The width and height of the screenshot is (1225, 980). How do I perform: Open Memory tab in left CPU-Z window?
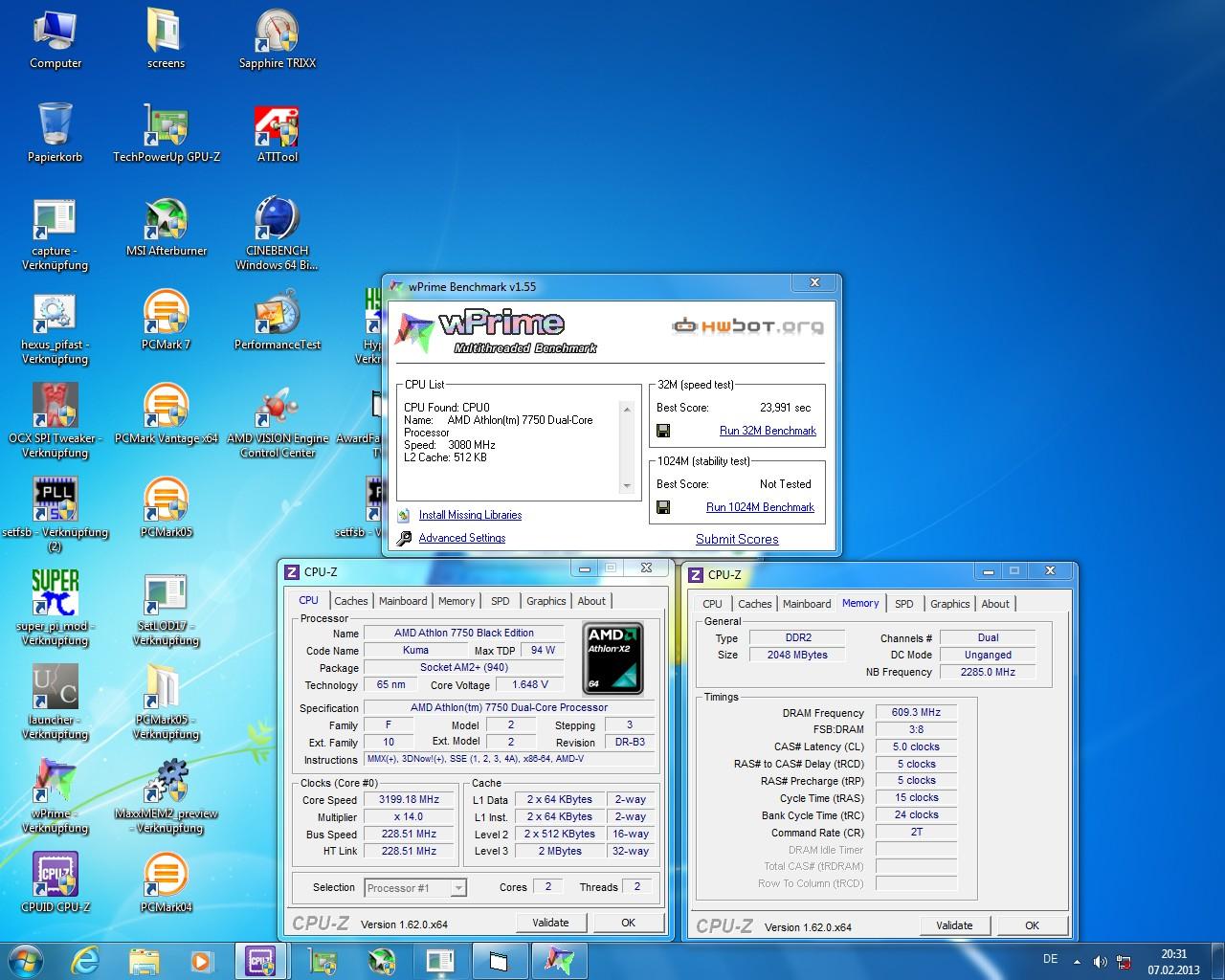pos(457,601)
